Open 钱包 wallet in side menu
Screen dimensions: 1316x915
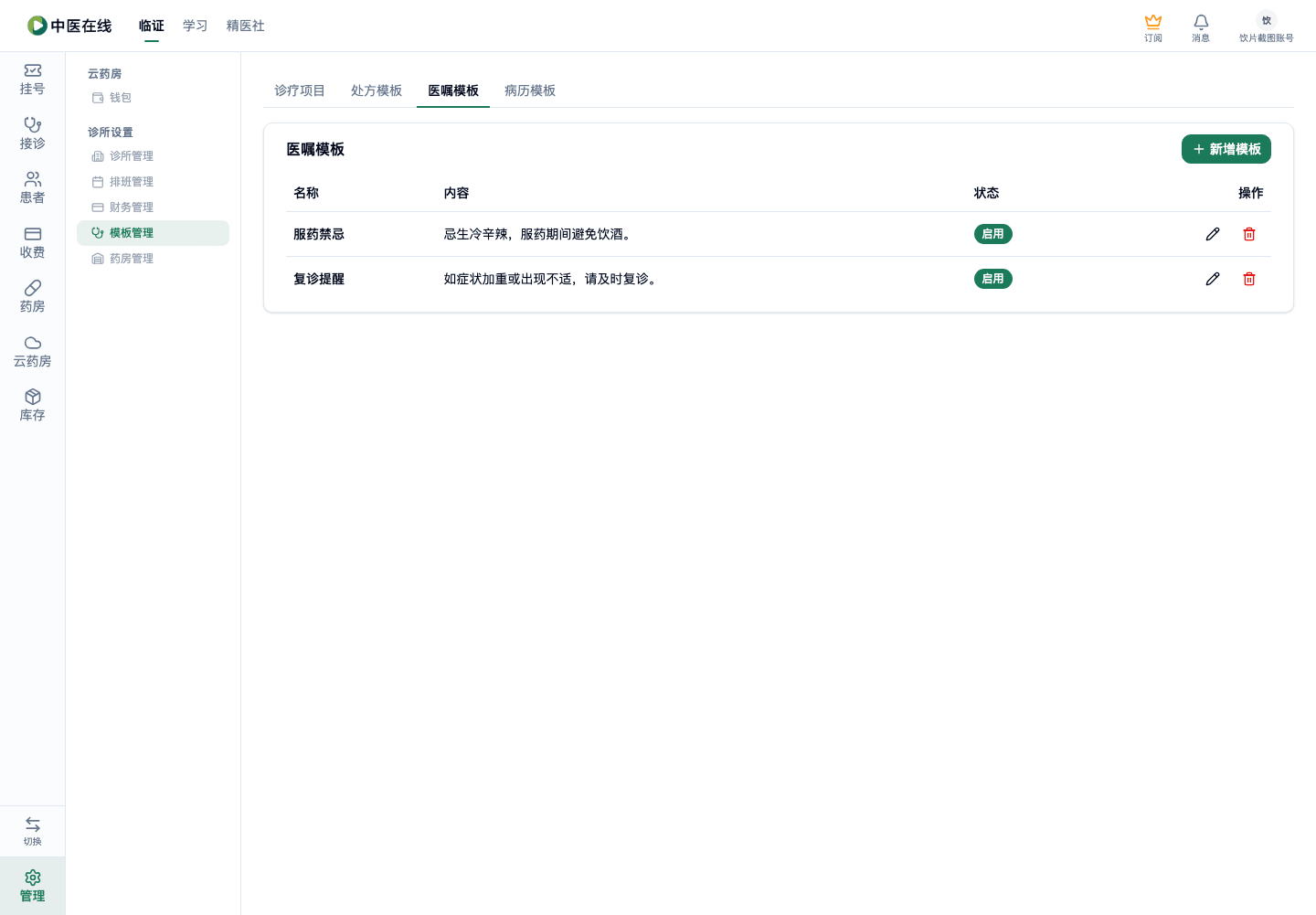pyautogui.click(x=153, y=98)
